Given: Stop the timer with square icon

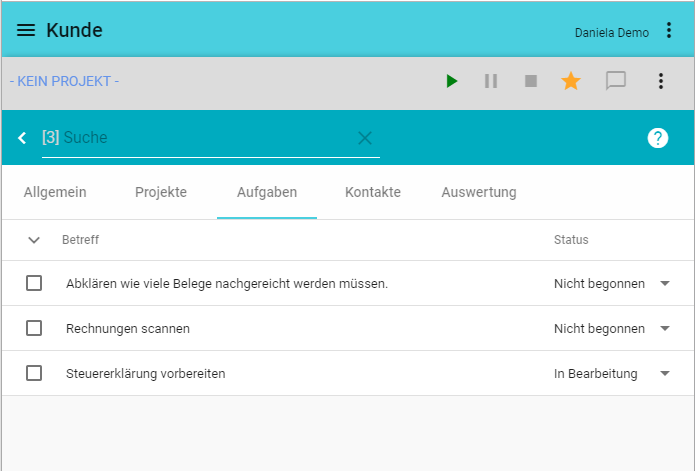Looking at the screenshot, I should click(x=531, y=81).
